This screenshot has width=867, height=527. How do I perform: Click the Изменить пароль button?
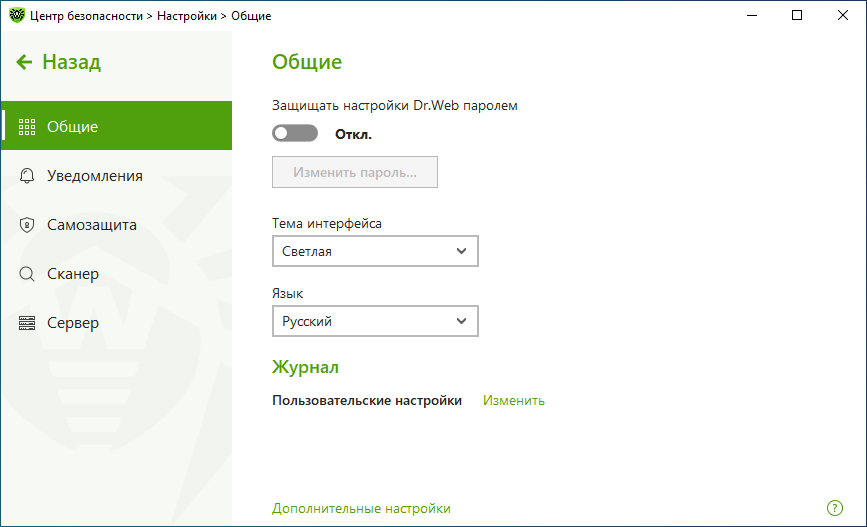click(354, 172)
